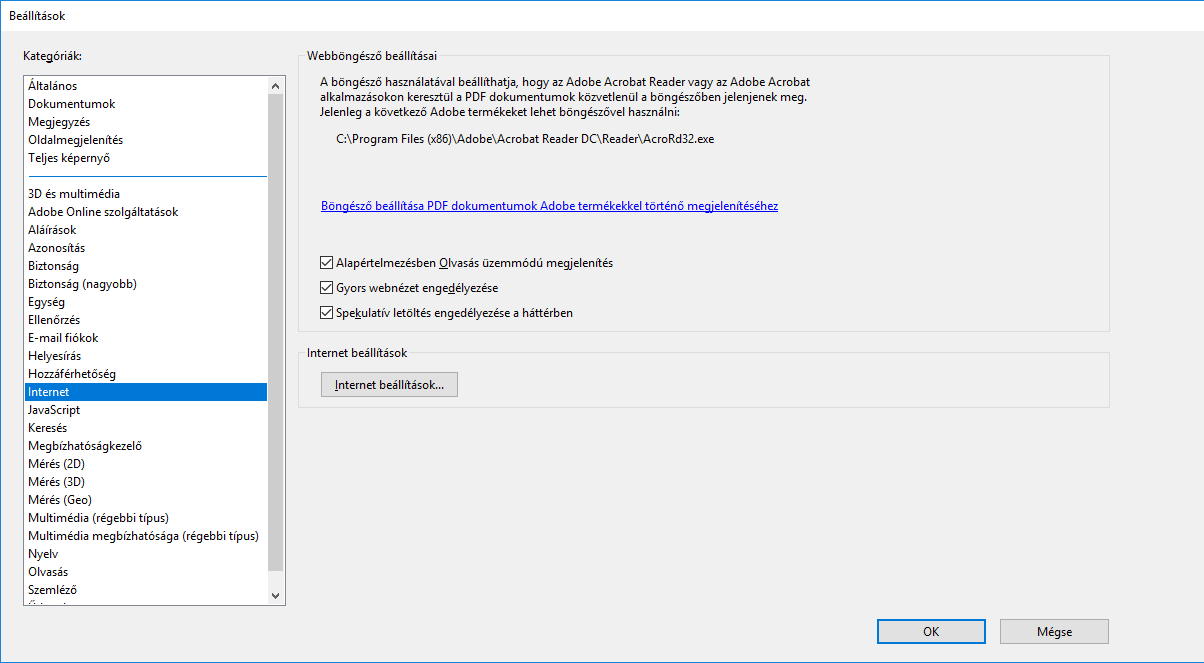Switch to the JavaScript category
The width and height of the screenshot is (1204, 663).
click(54, 410)
